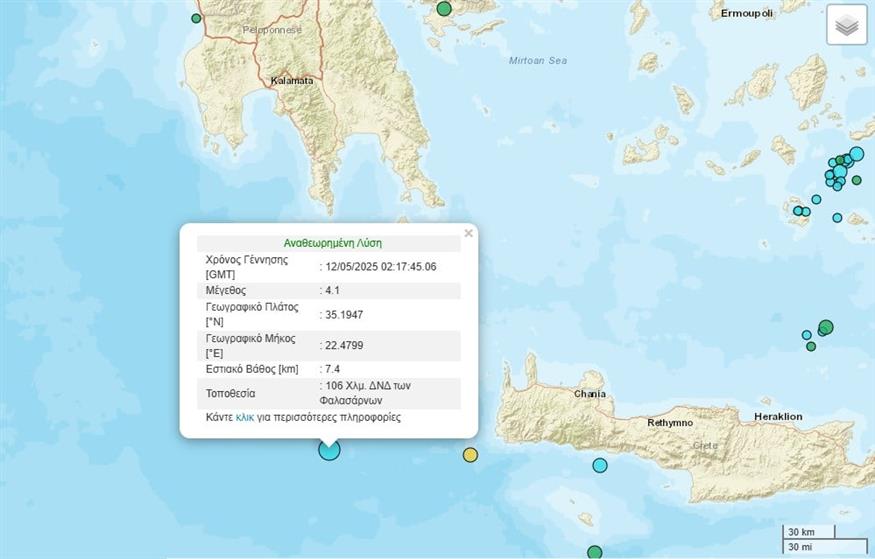Image resolution: width=875 pixels, height=559 pixels.
Task: Click the green earthquake marker at the bottom edge
Action: pos(595,552)
